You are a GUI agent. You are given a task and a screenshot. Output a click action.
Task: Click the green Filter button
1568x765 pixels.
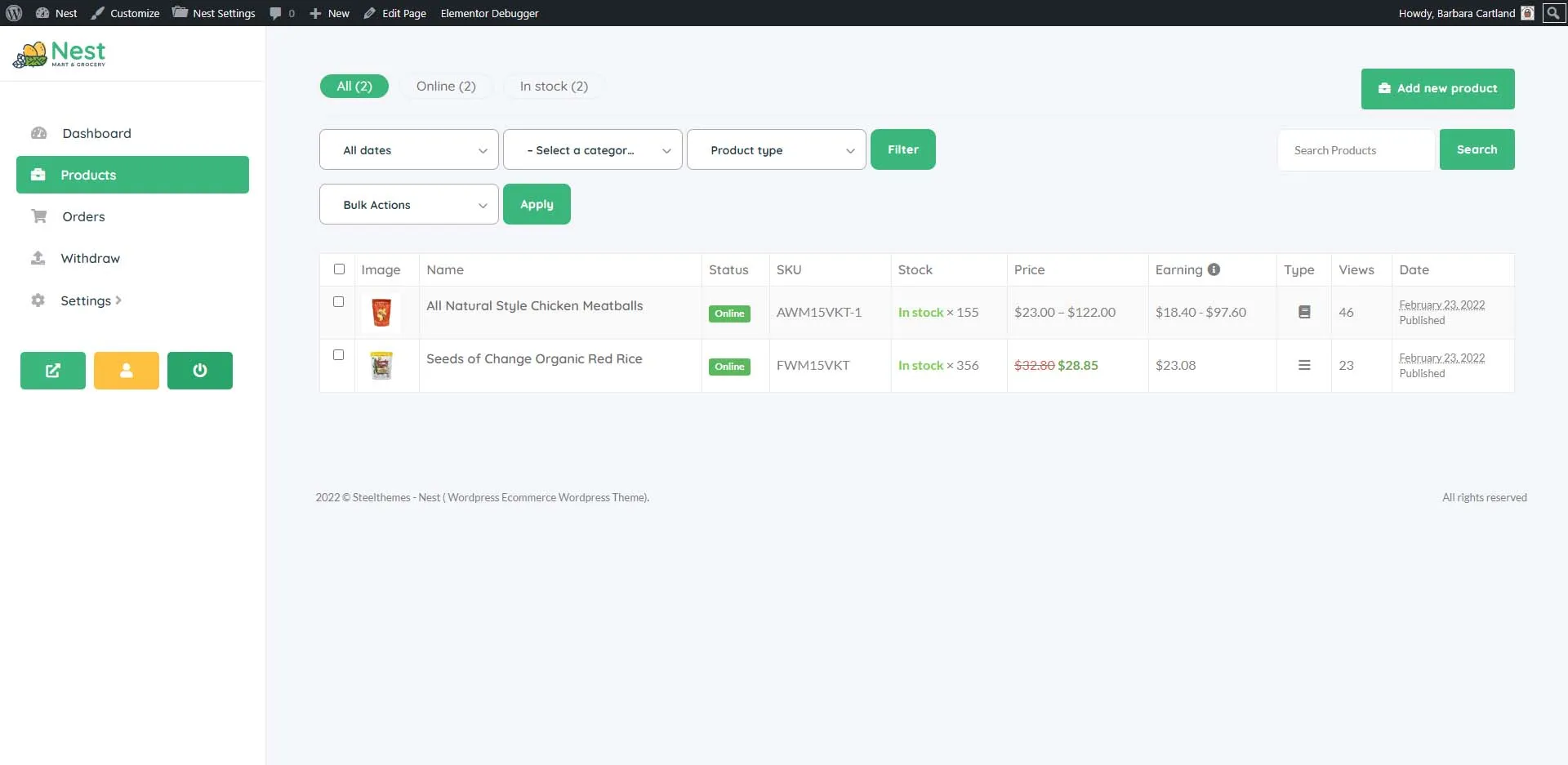[903, 149]
